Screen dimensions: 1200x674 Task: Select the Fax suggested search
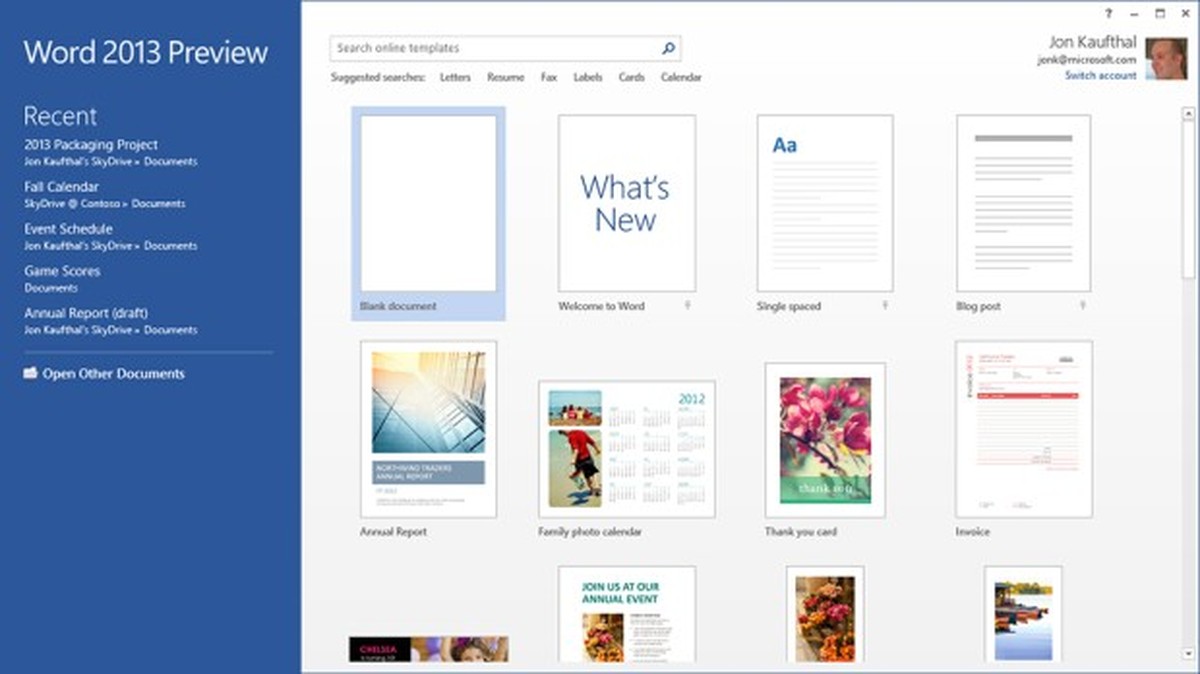[548, 76]
